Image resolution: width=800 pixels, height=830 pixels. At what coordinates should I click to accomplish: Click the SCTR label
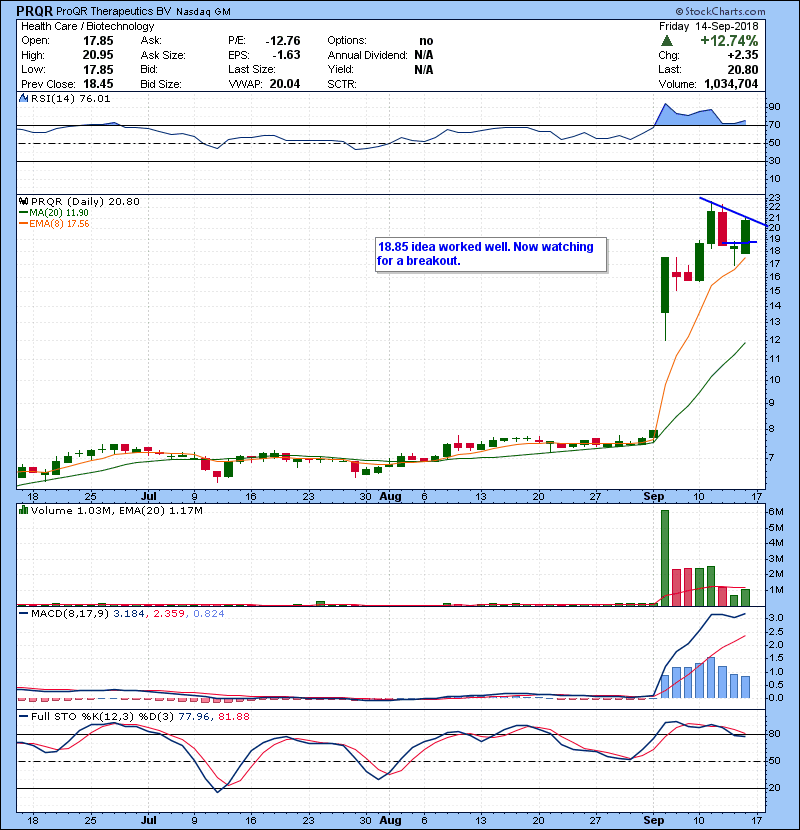coord(342,84)
